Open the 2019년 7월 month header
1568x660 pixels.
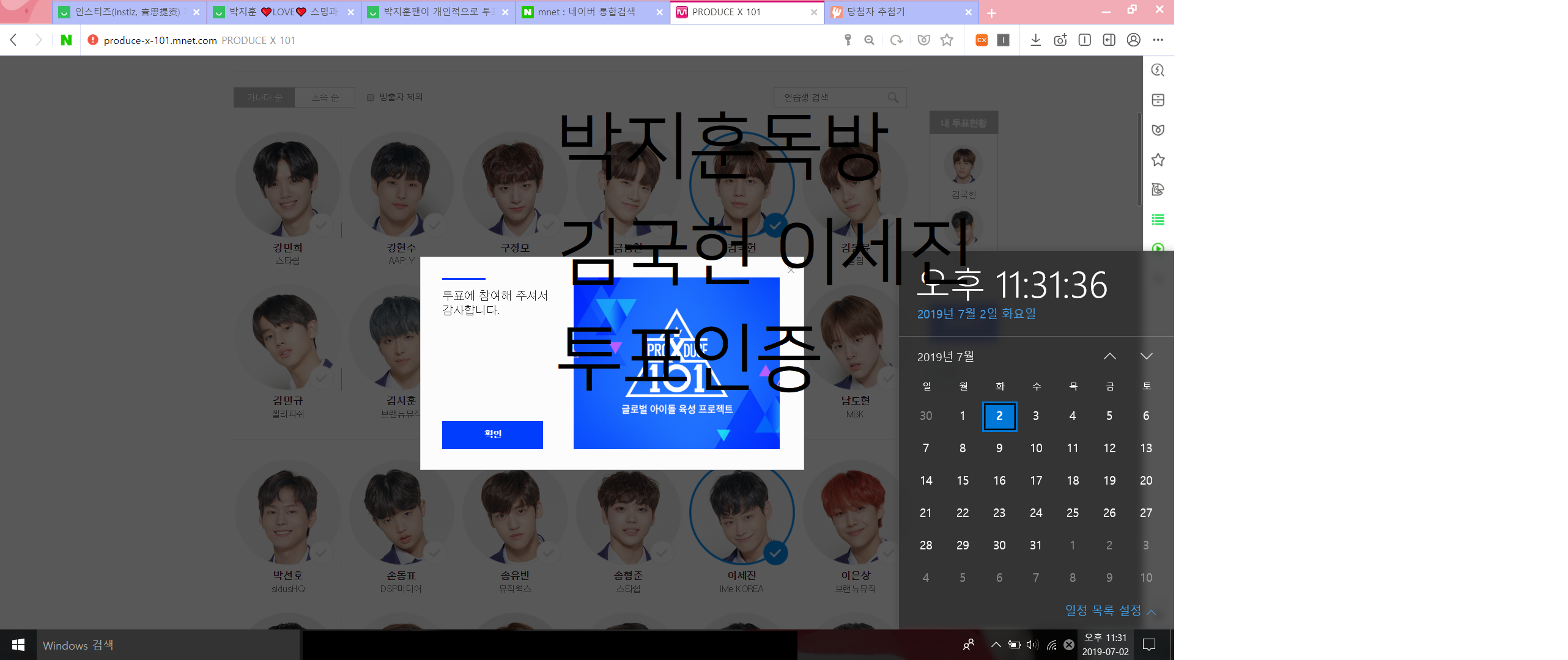945,357
